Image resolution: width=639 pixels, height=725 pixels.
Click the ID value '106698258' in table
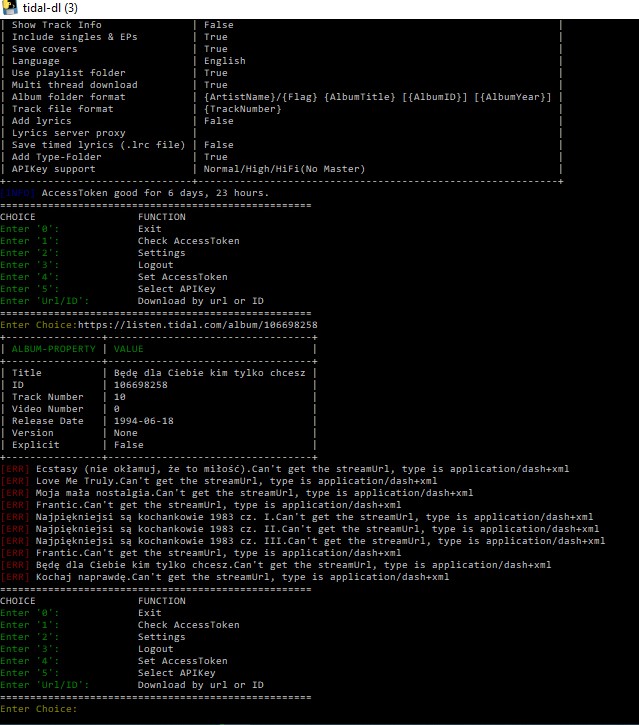[141, 385]
